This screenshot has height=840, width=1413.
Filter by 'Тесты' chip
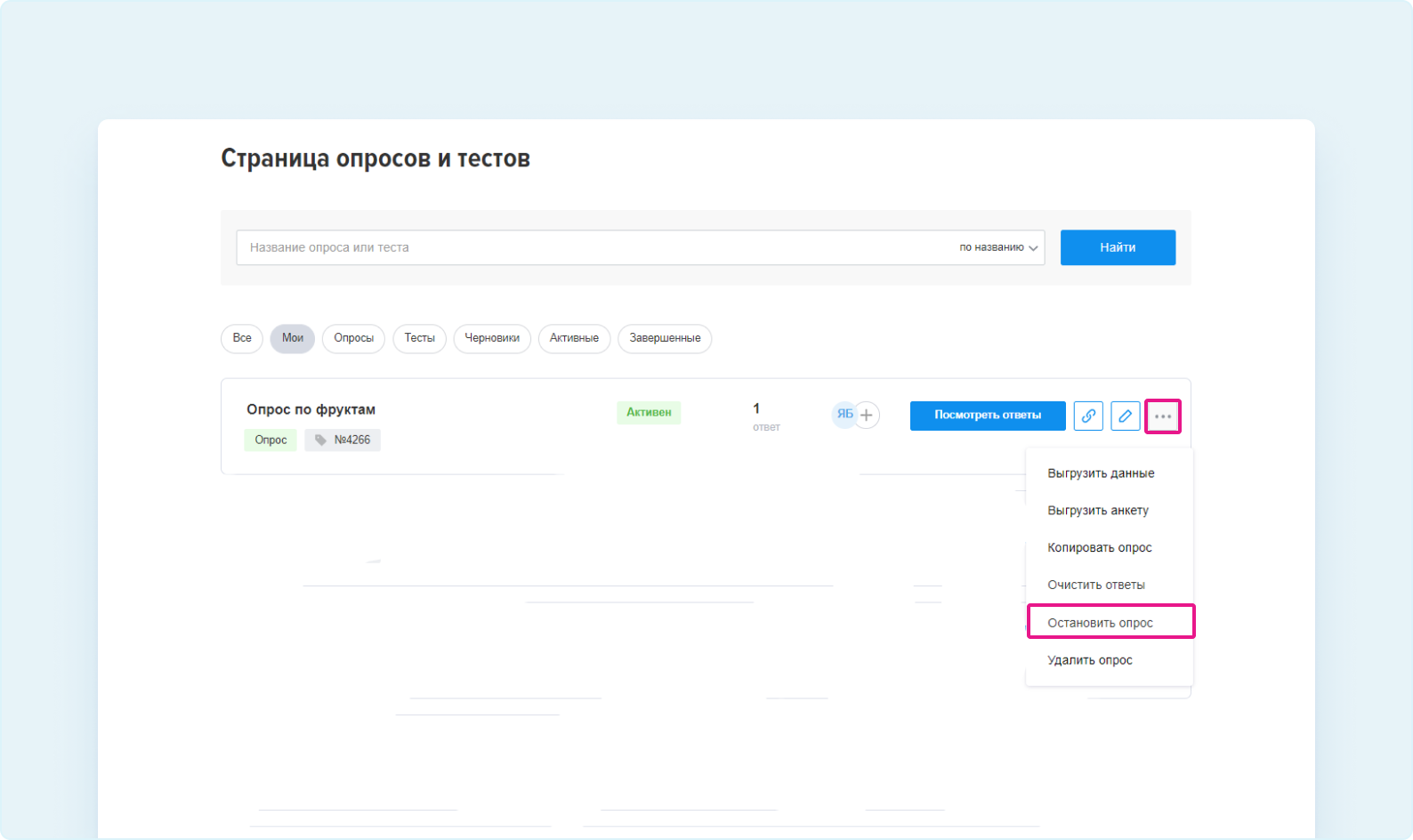[419, 338]
